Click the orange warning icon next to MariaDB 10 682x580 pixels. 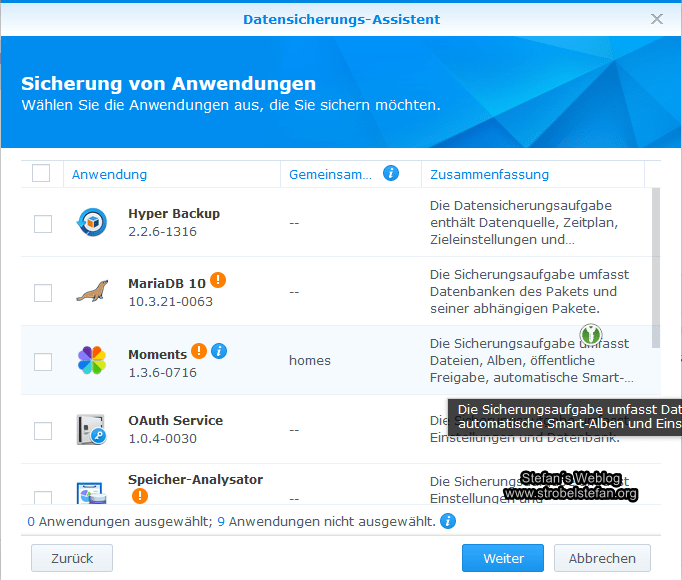218,280
